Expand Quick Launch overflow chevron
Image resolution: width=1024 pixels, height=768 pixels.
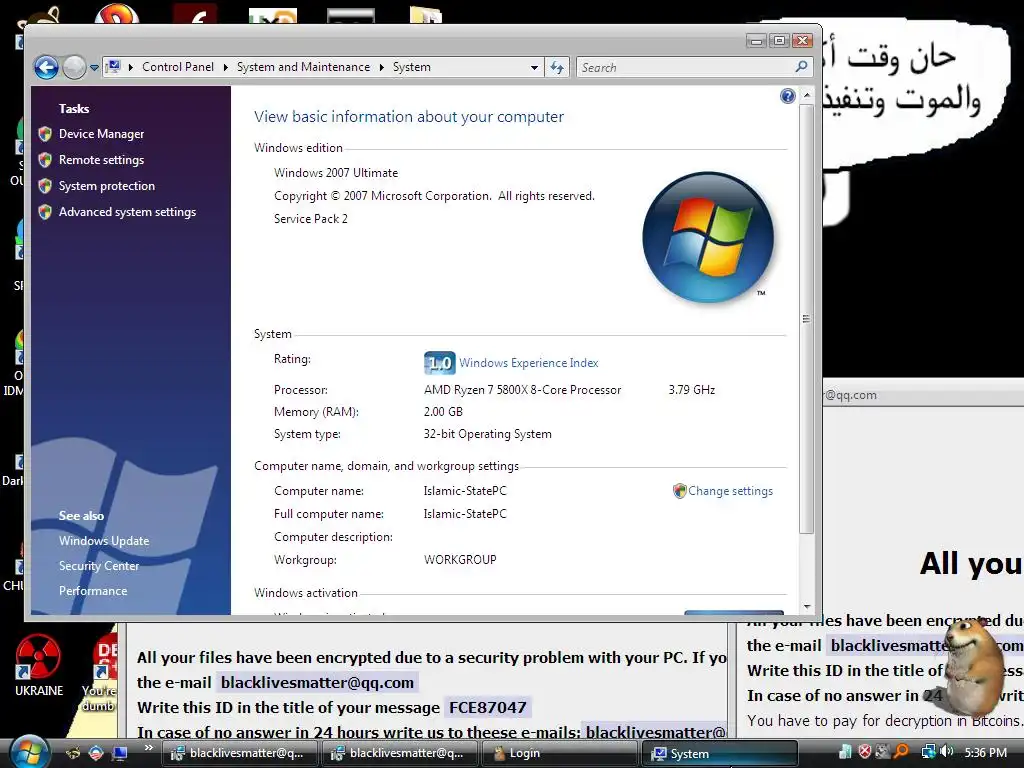pos(149,748)
